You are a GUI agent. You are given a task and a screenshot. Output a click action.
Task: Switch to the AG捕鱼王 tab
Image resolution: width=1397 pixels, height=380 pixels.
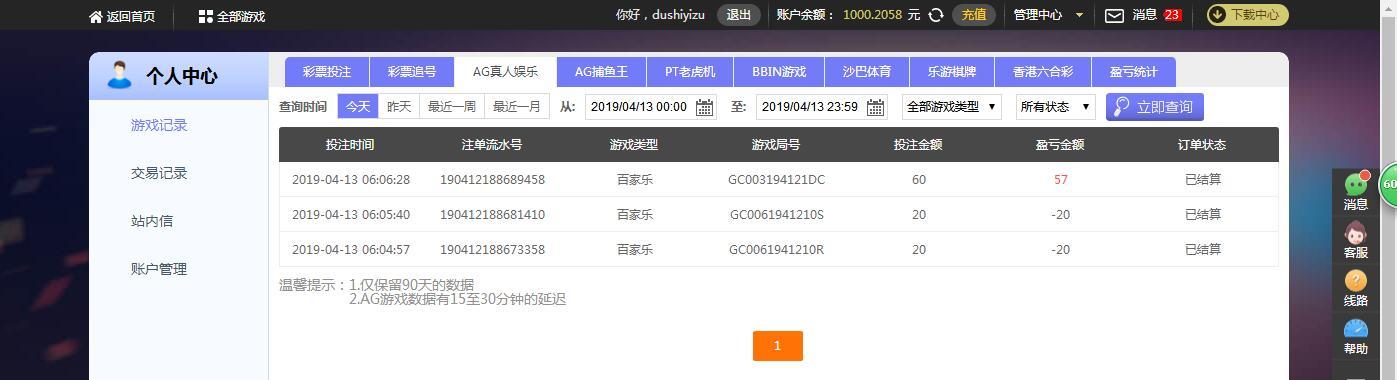pyautogui.click(x=601, y=72)
